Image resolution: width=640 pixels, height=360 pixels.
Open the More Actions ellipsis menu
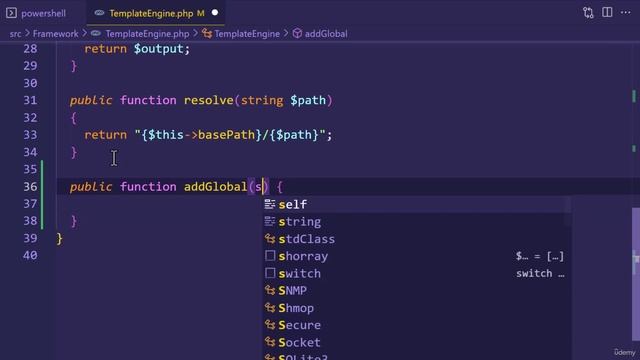[x=625, y=13]
